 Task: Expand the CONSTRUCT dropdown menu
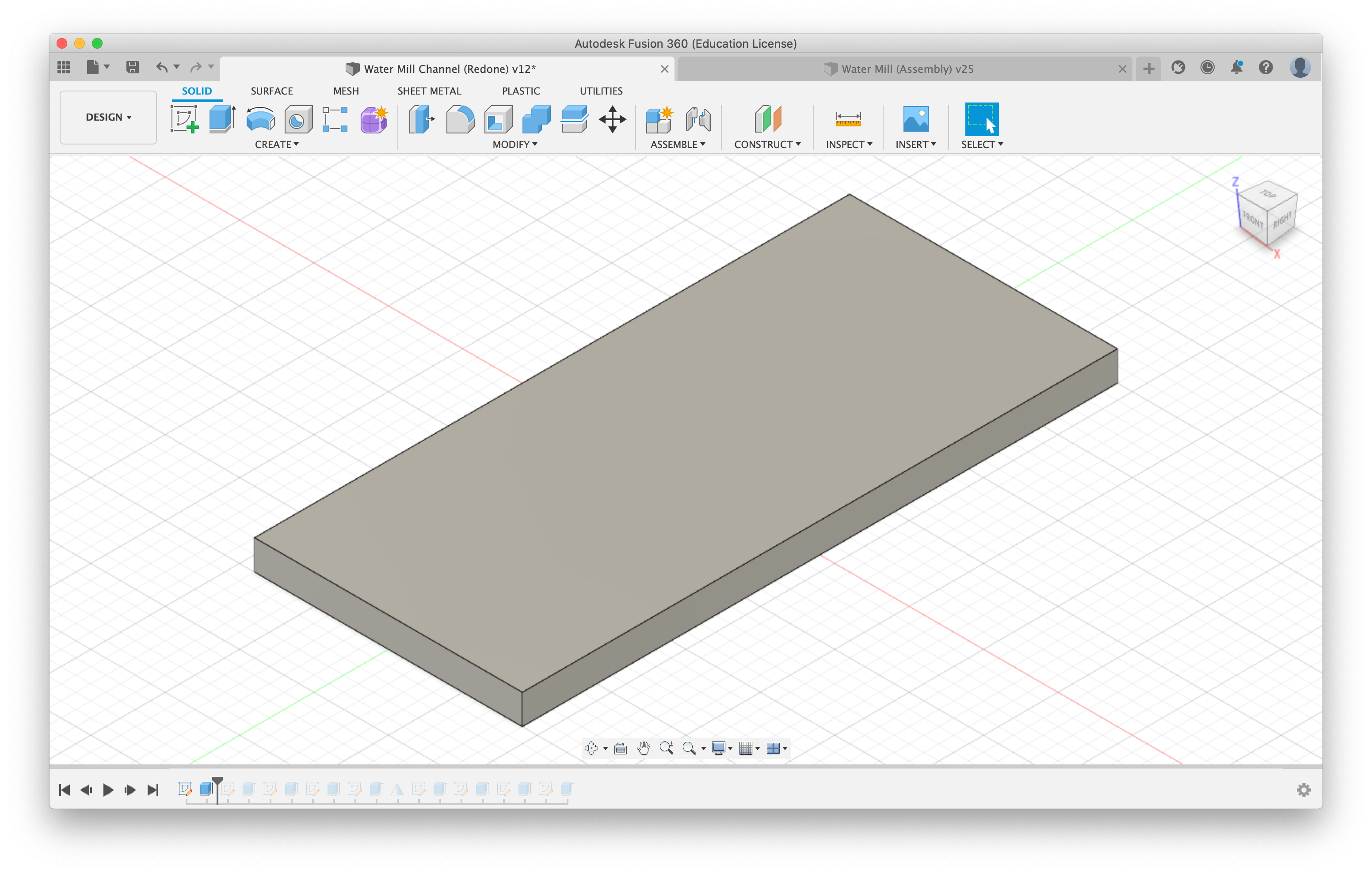tap(767, 145)
